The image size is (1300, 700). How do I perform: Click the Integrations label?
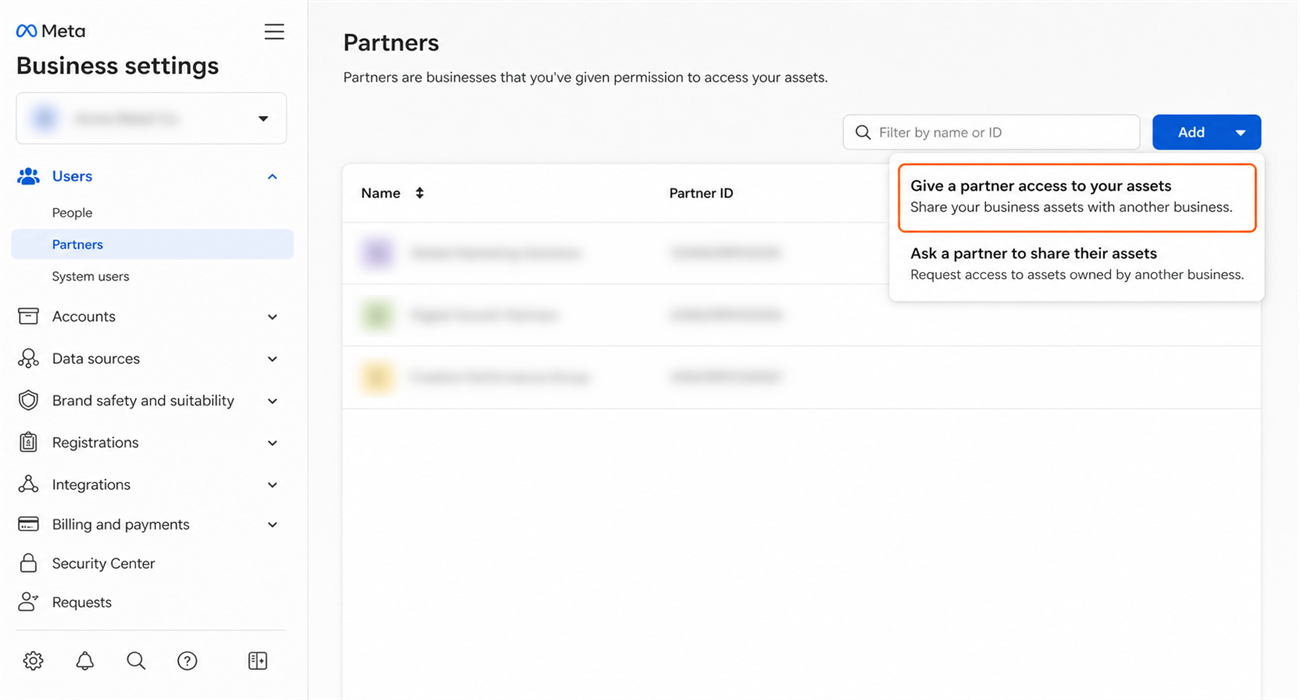[x=91, y=484]
